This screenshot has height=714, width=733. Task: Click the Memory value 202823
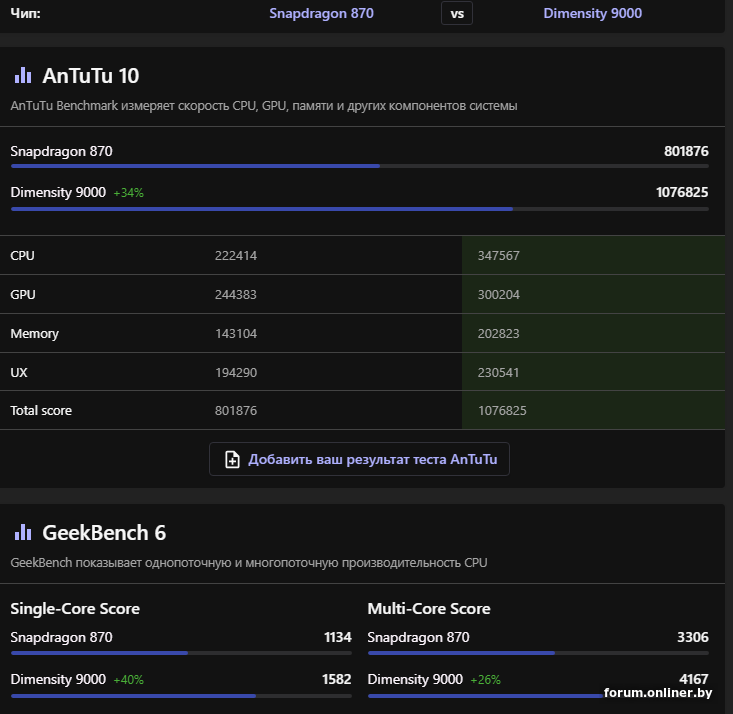click(498, 333)
